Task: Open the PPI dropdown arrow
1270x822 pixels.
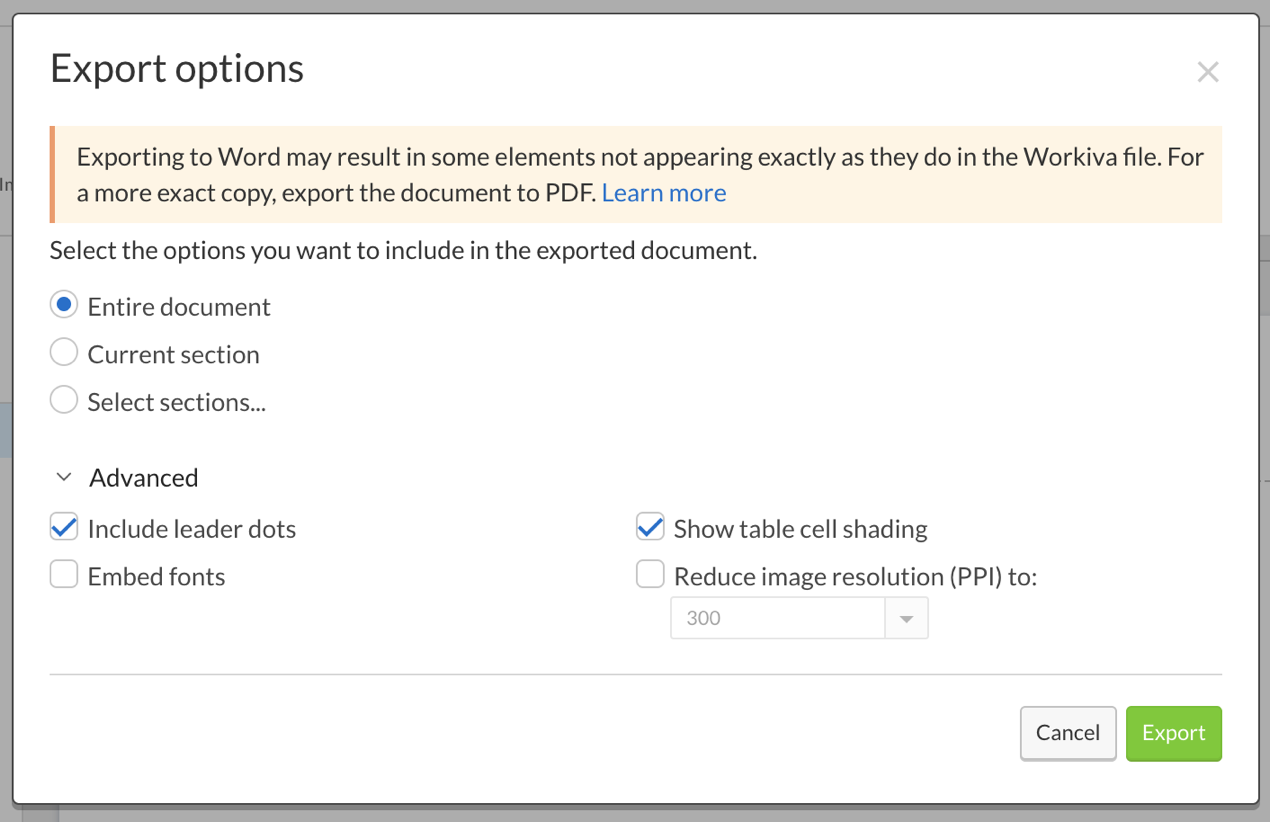Action: pyautogui.click(x=906, y=619)
